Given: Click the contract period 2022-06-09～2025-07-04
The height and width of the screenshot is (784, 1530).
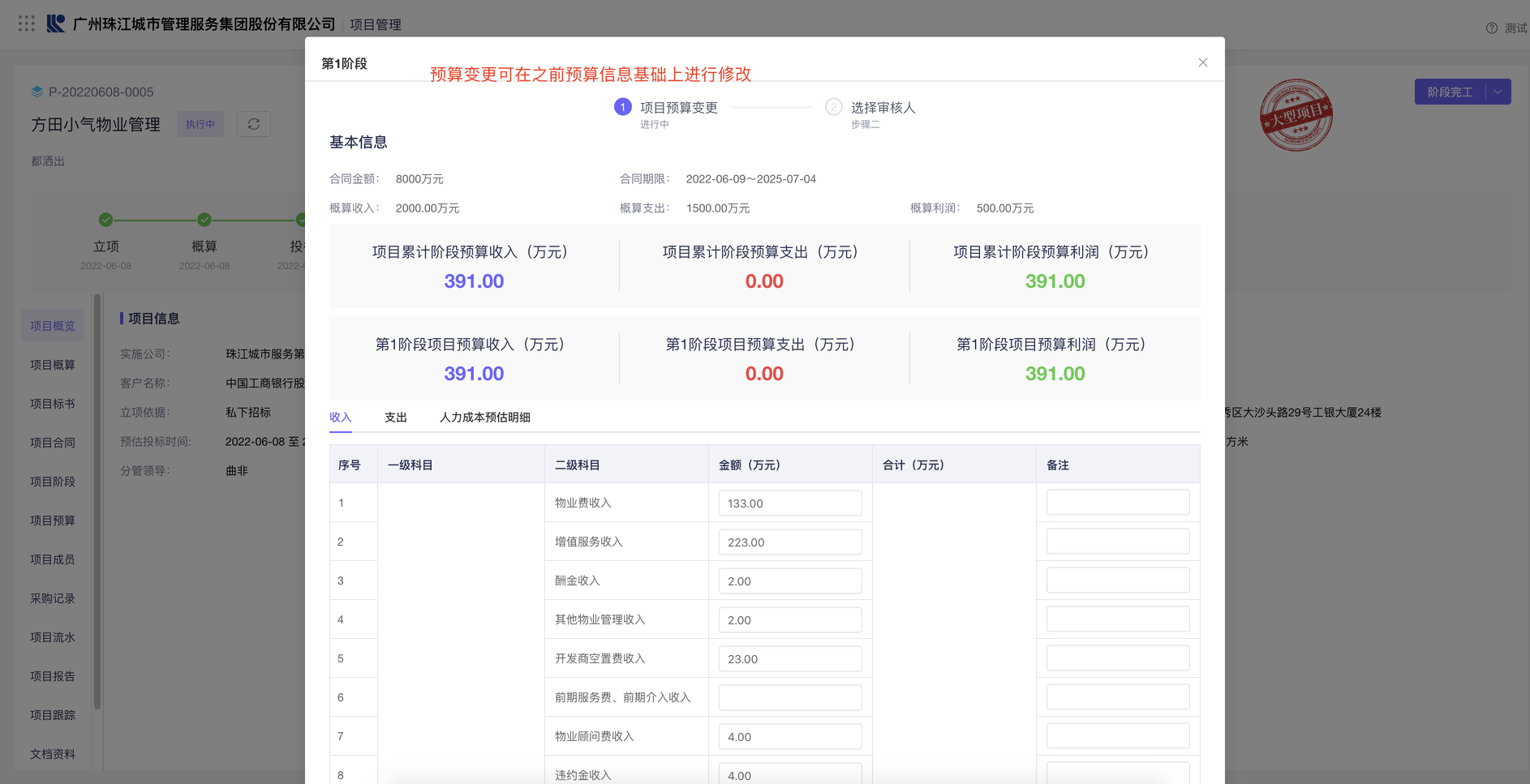Looking at the screenshot, I should coord(751,178).
